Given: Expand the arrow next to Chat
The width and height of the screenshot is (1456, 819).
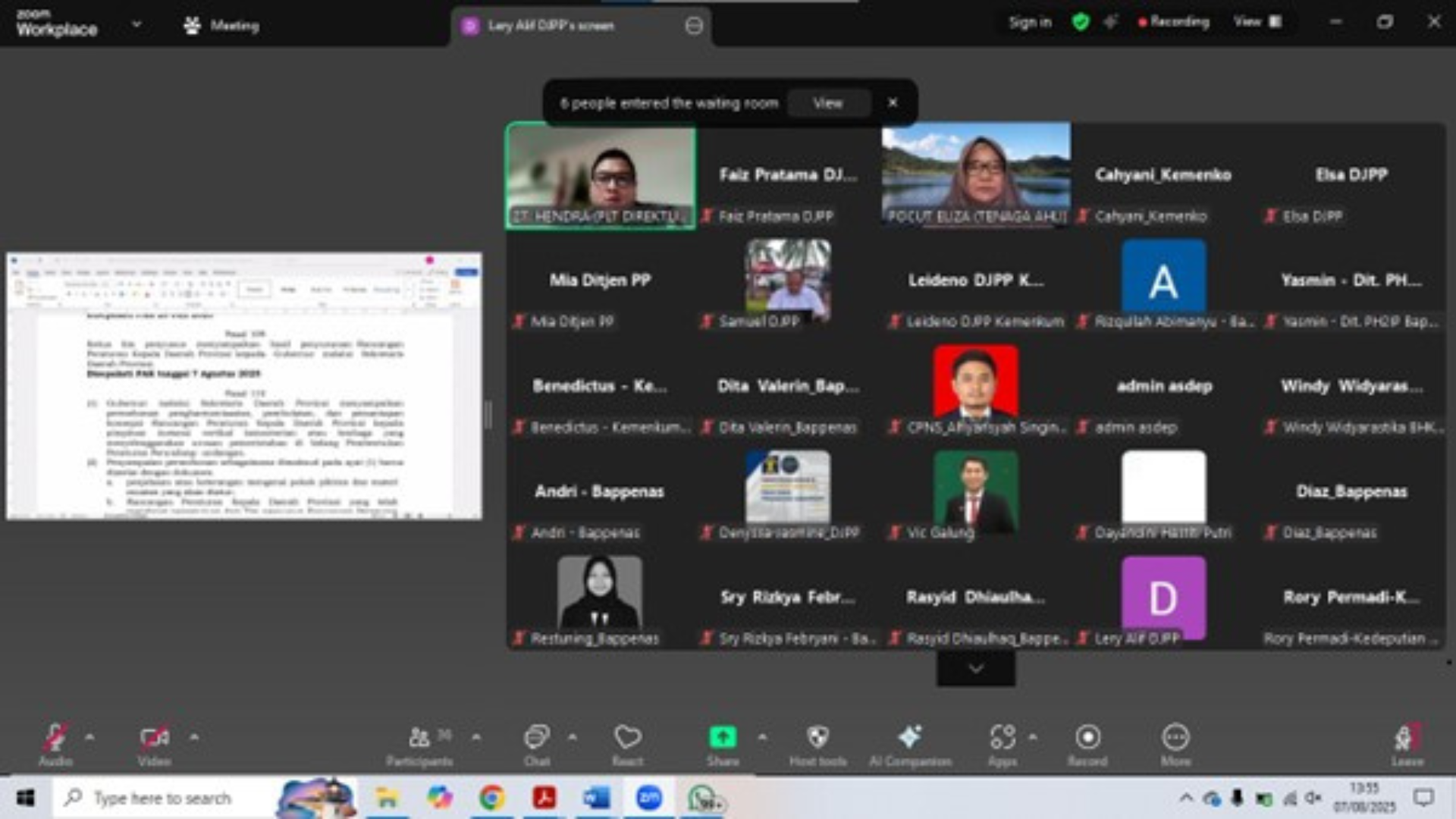Looking at the screenshot, I should (573, 737).
